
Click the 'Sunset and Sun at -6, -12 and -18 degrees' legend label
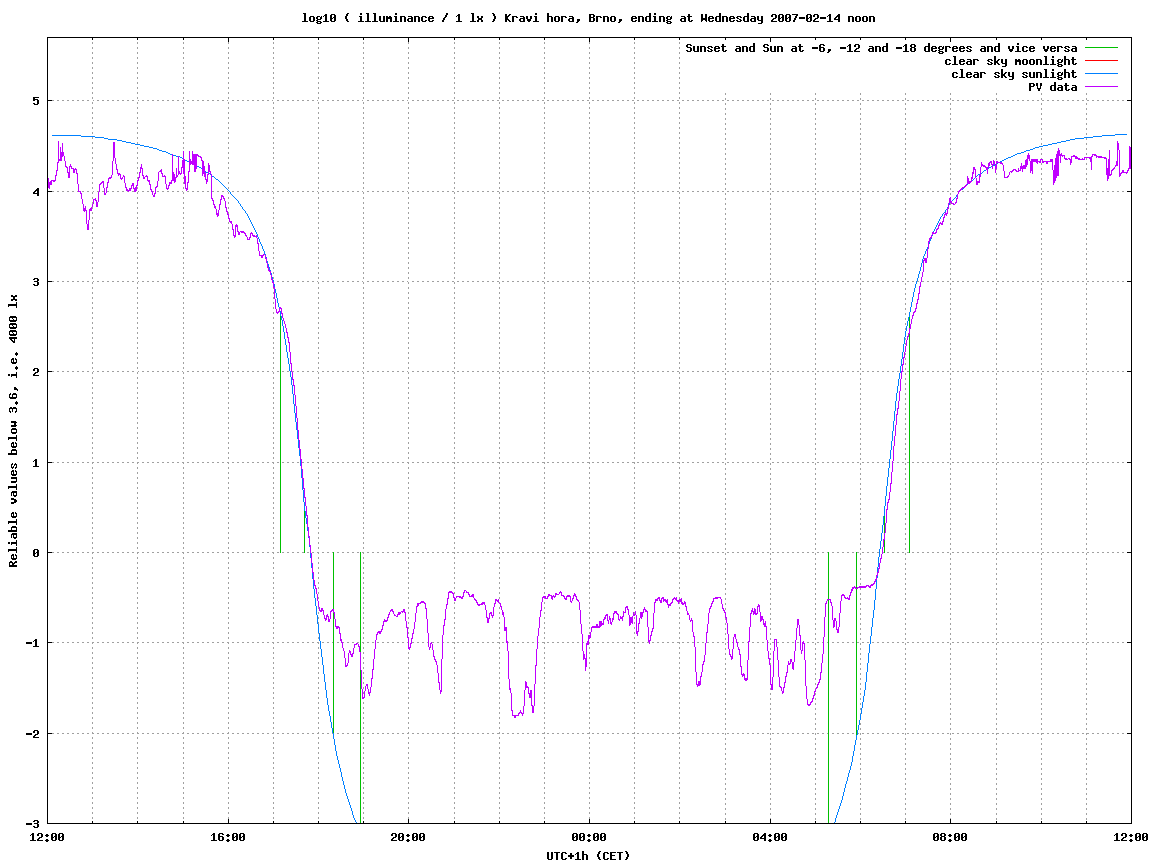click(881, 48)
